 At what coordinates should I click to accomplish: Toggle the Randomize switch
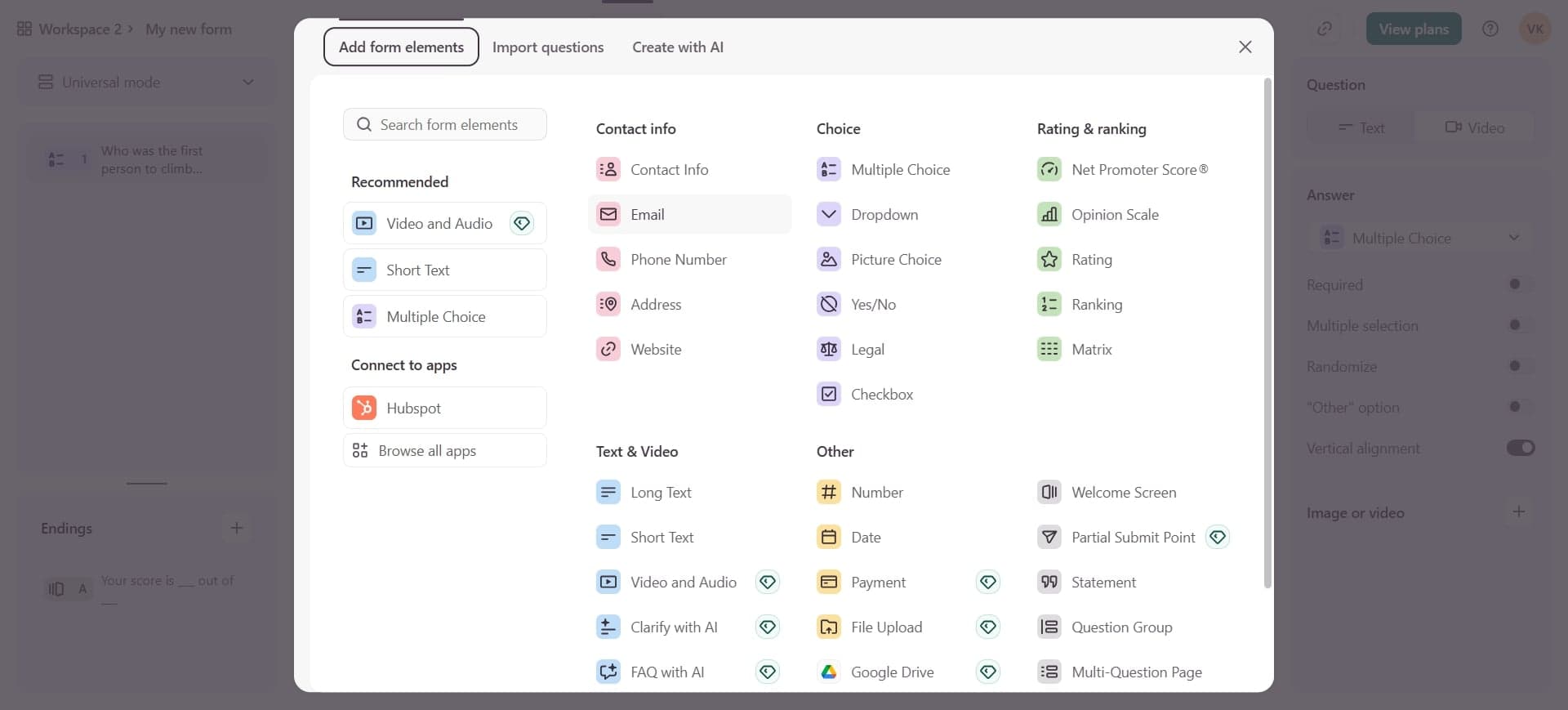tap(1520, 366)
